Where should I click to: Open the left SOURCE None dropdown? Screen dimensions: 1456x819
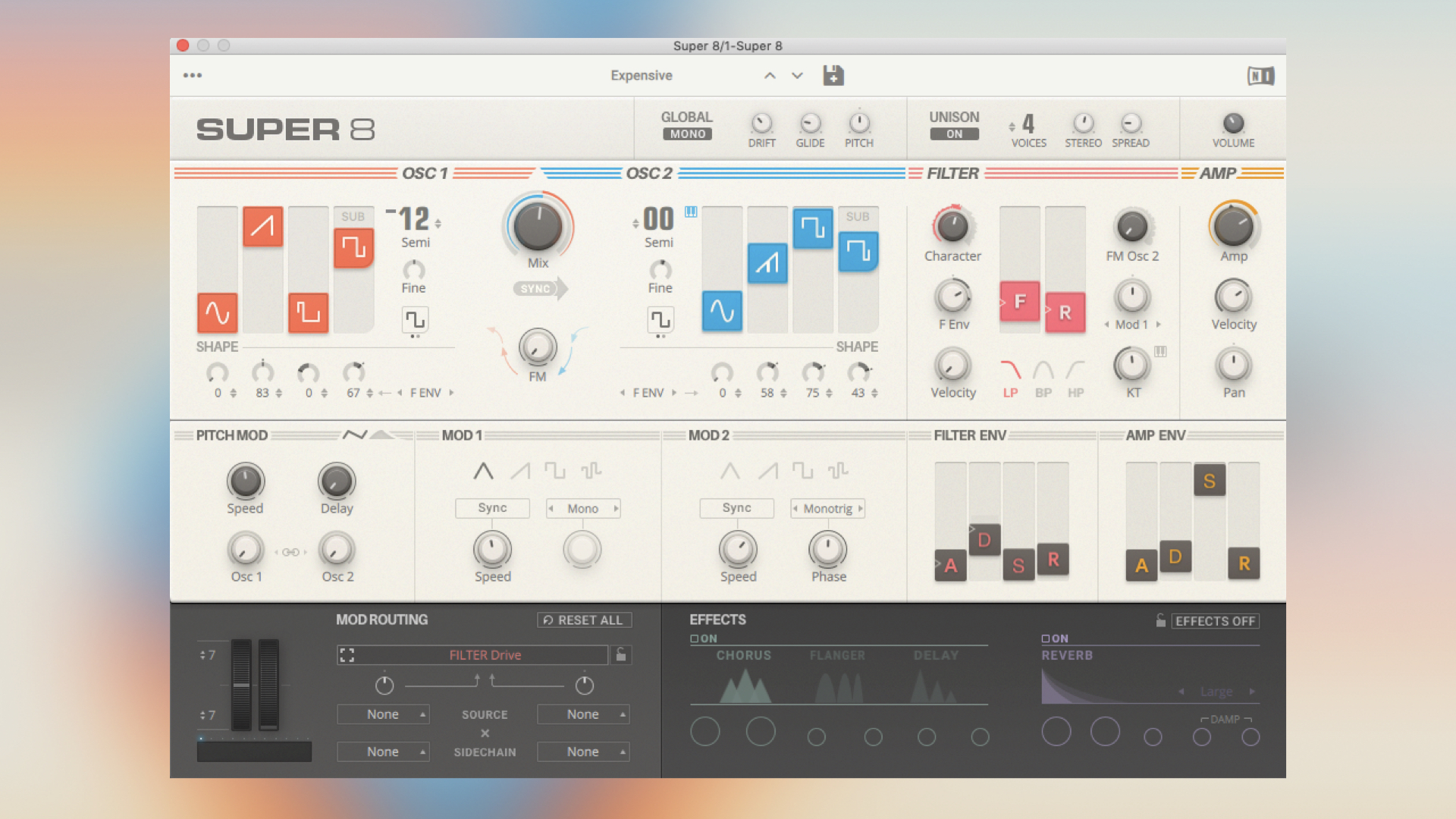(x=383, y=714)
